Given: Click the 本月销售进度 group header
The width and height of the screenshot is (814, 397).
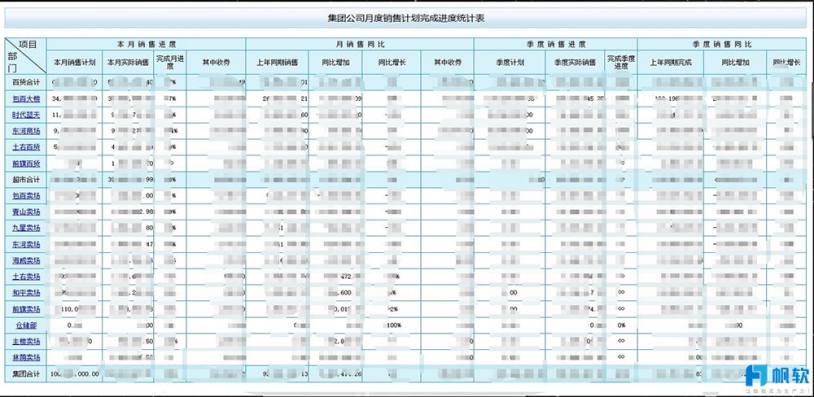Looking at the screenshot, I should [x=146, y=45].
